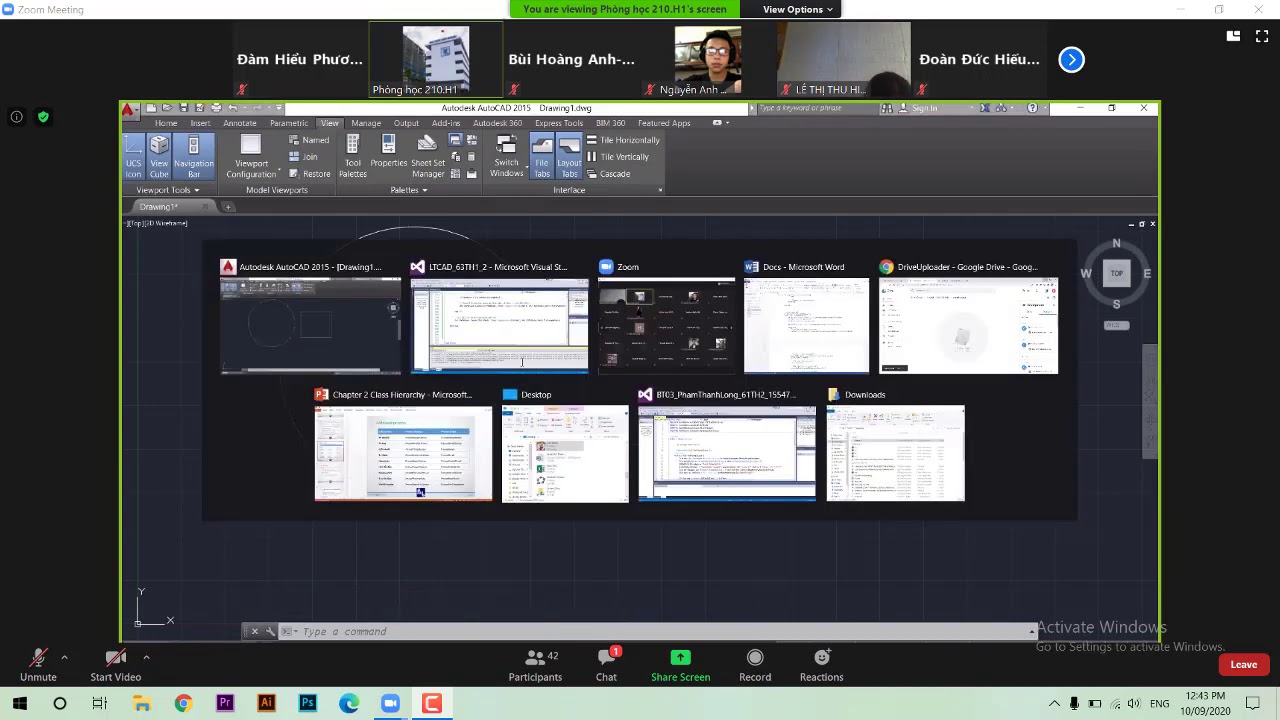Click Named viewports icon
1280x720 pixels.
pos(309,140)
